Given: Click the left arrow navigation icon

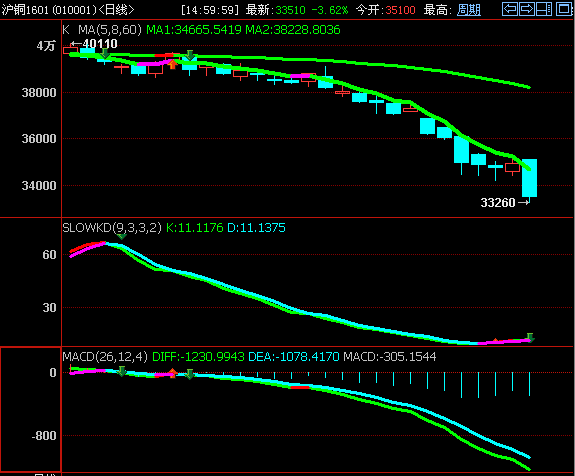Looking at the screenshot, I should (510, 8).
